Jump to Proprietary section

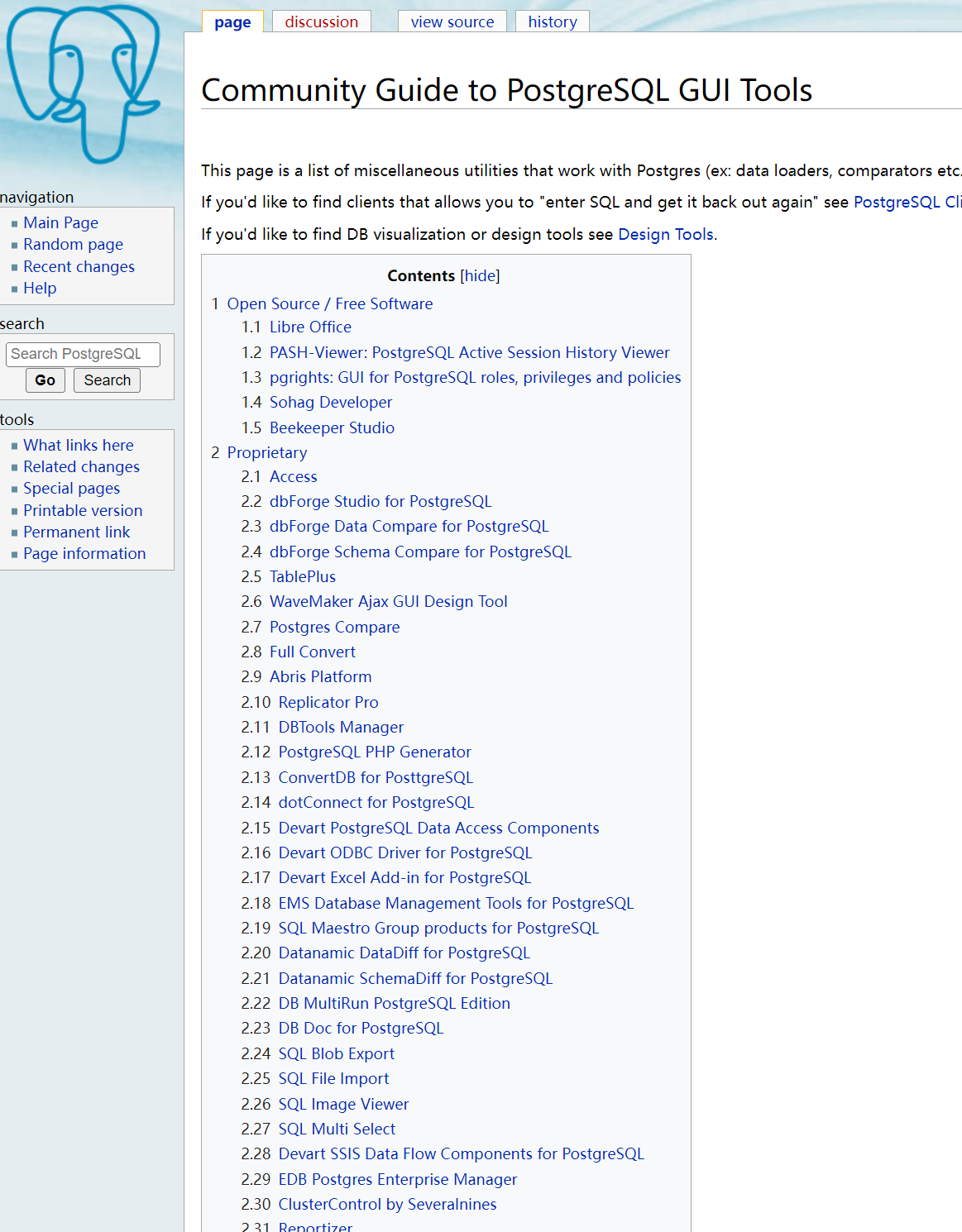pos(267,452)
